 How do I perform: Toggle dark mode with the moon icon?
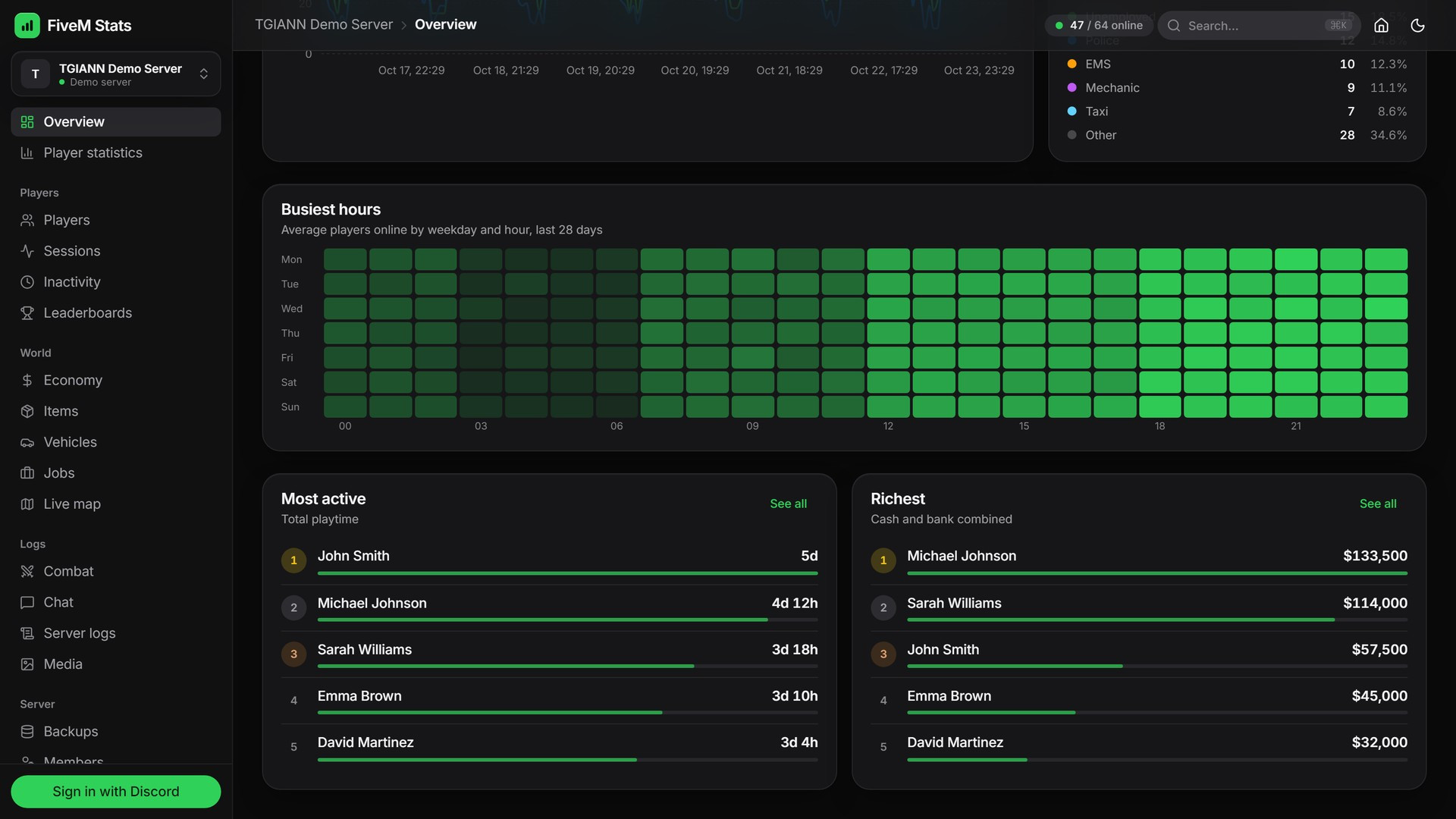(1417, 26)
